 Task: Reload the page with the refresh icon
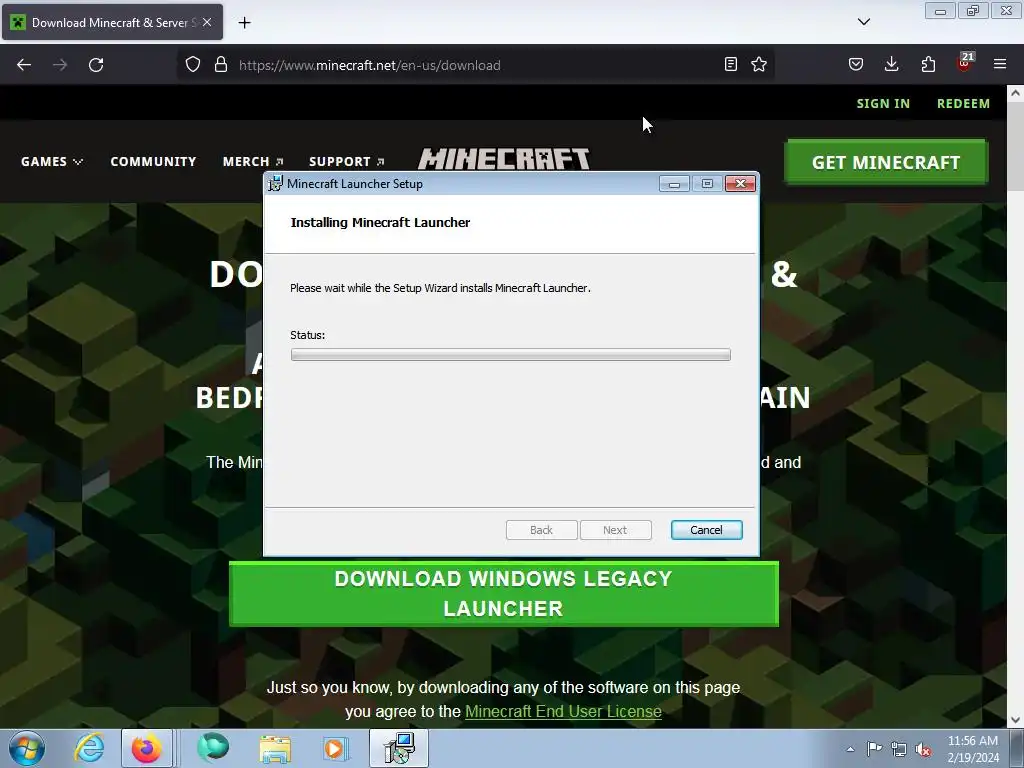96,65
